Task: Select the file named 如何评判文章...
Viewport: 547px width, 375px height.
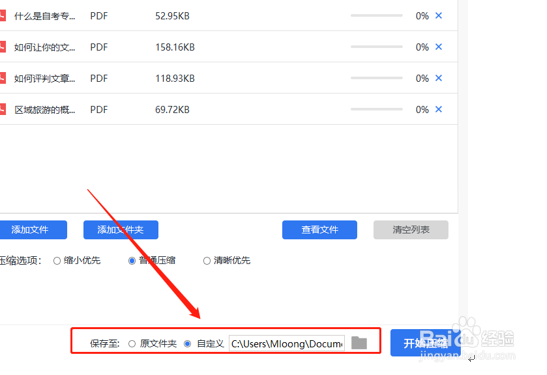Action: (x=44, y=78)
